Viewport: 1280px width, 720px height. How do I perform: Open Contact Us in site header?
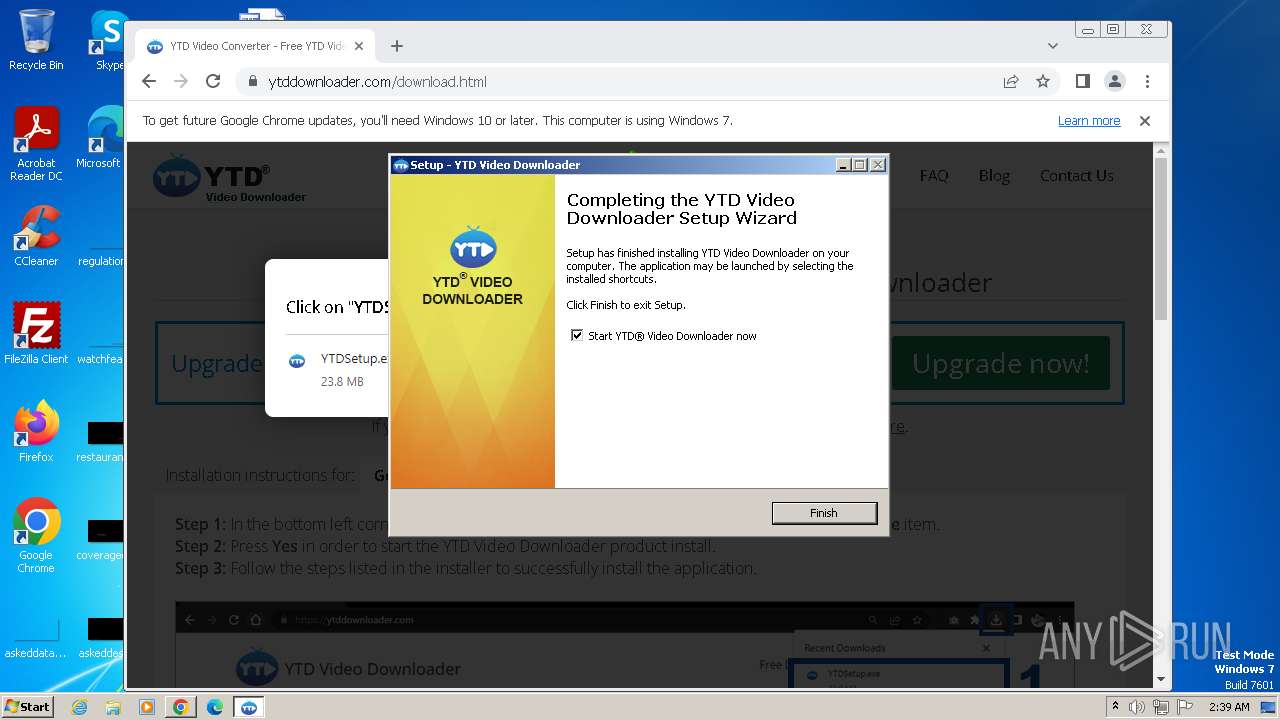point(1077,175)
